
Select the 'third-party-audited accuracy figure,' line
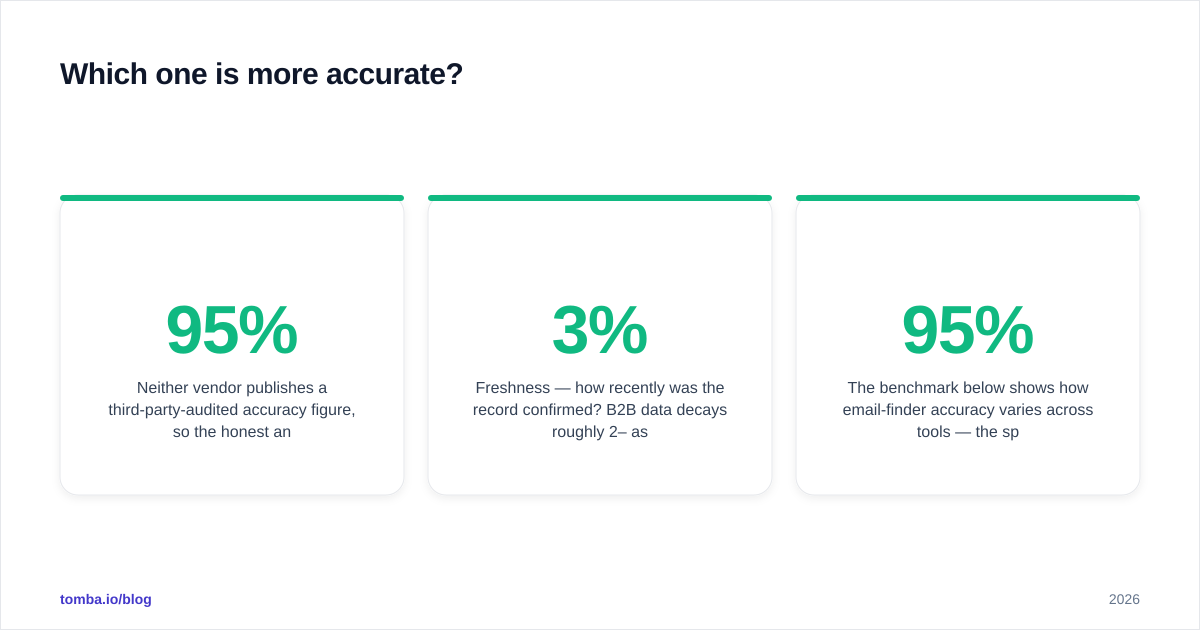coord(232,410)
